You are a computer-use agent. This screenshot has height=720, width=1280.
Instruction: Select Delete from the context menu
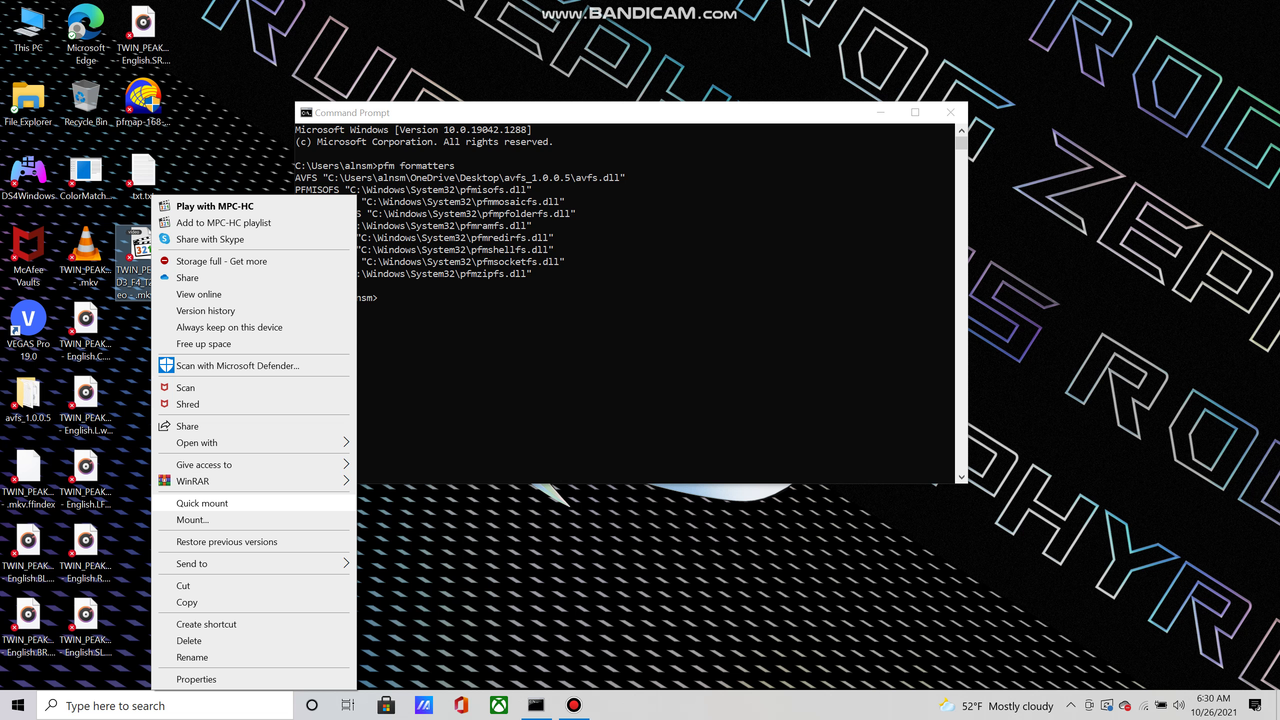pos(254,641)
